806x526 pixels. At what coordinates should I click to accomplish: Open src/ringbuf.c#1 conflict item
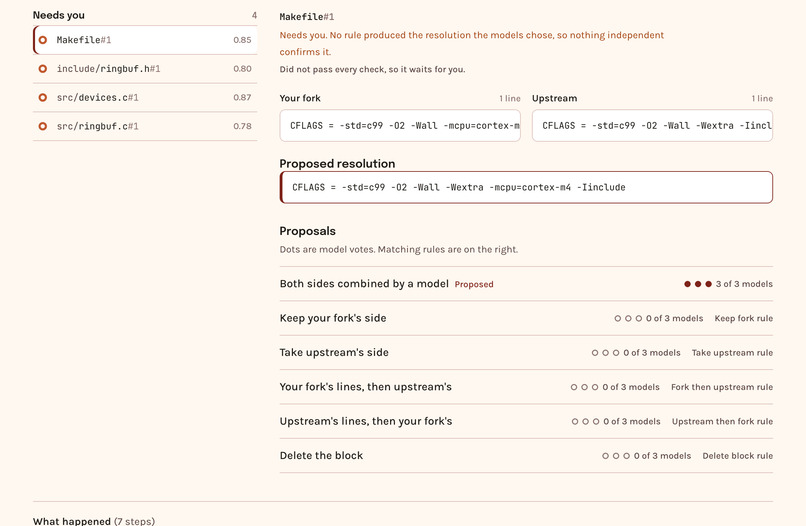pyautogui.click(x=145, y=126)
